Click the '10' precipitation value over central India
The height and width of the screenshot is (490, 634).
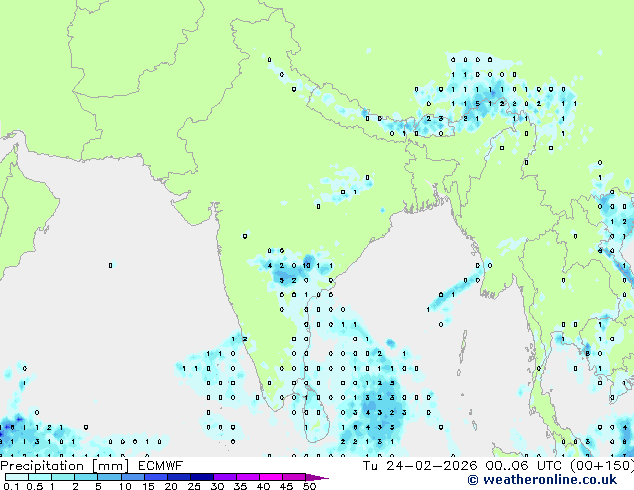[307, 266]
